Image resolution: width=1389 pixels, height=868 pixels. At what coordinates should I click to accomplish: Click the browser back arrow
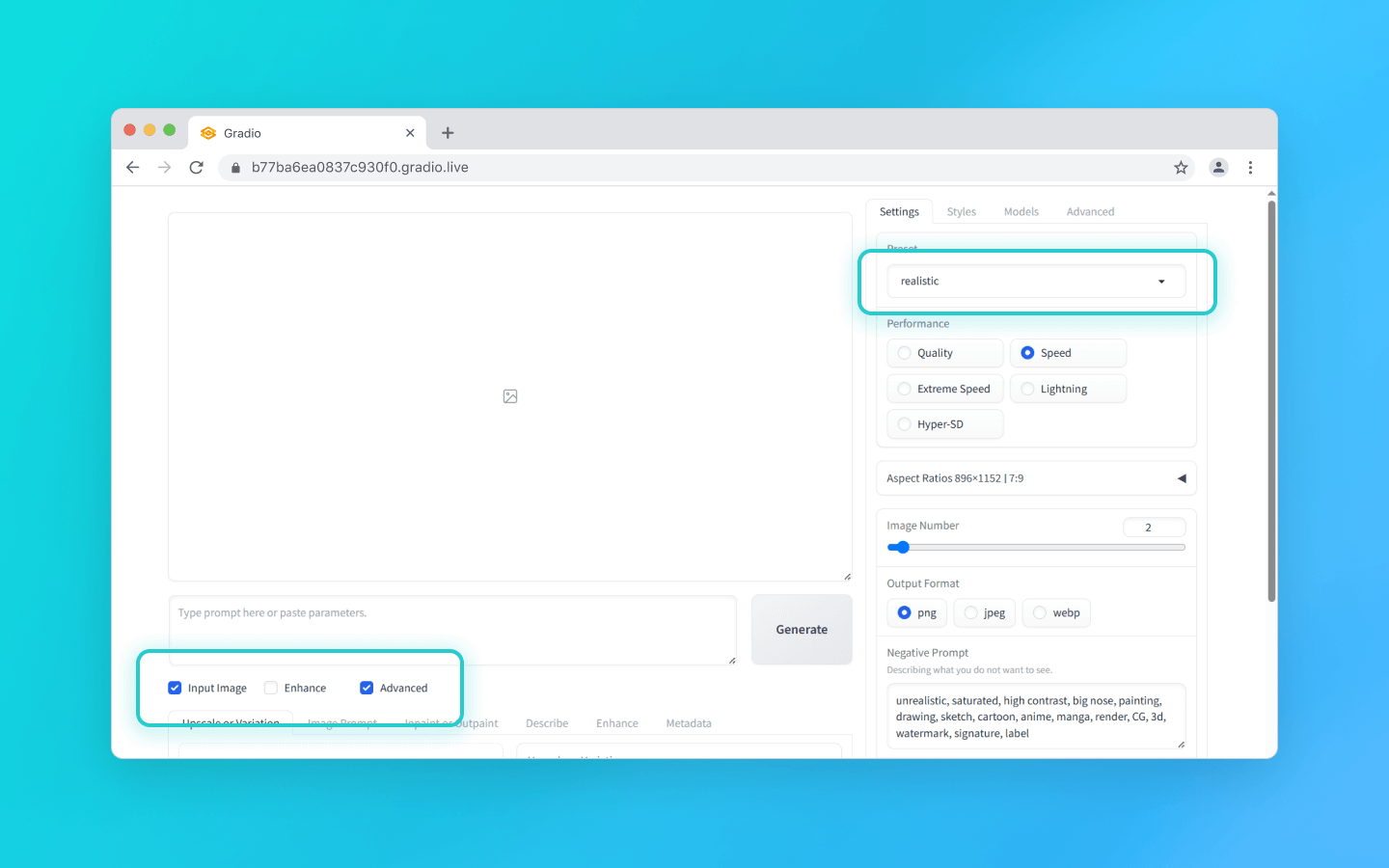(x=133, y=167)
